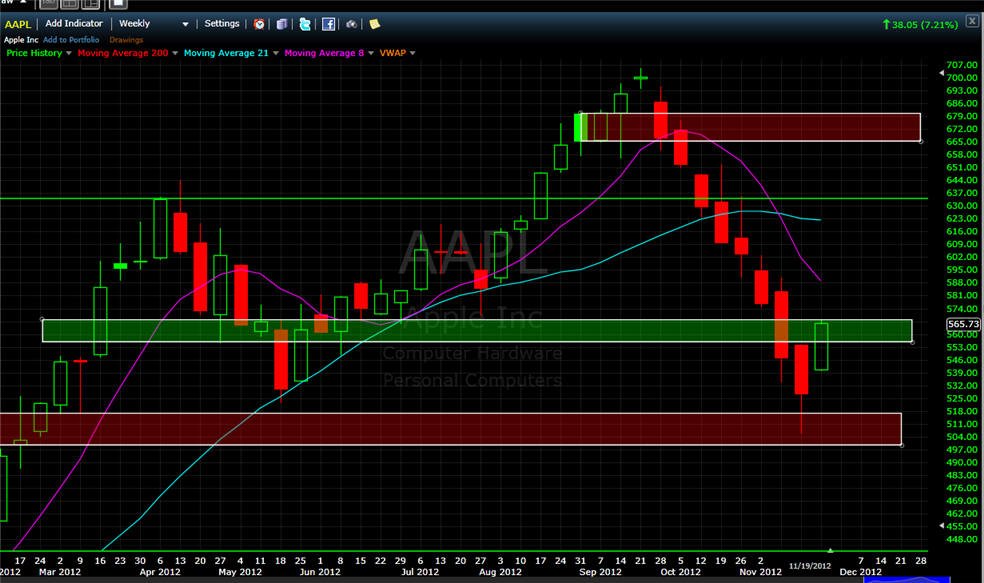Open the chart Settings
This screenshot has width=984, height=583.
click(x=222, y=24)
